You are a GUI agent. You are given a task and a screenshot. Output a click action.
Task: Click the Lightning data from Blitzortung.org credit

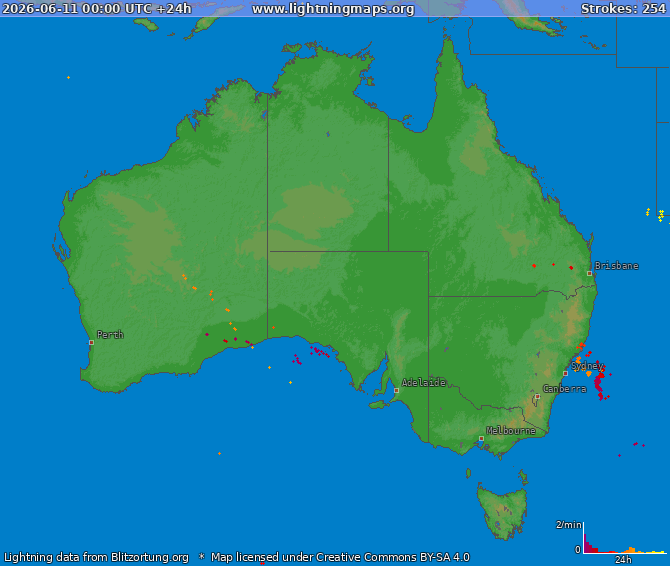[97, 557]
